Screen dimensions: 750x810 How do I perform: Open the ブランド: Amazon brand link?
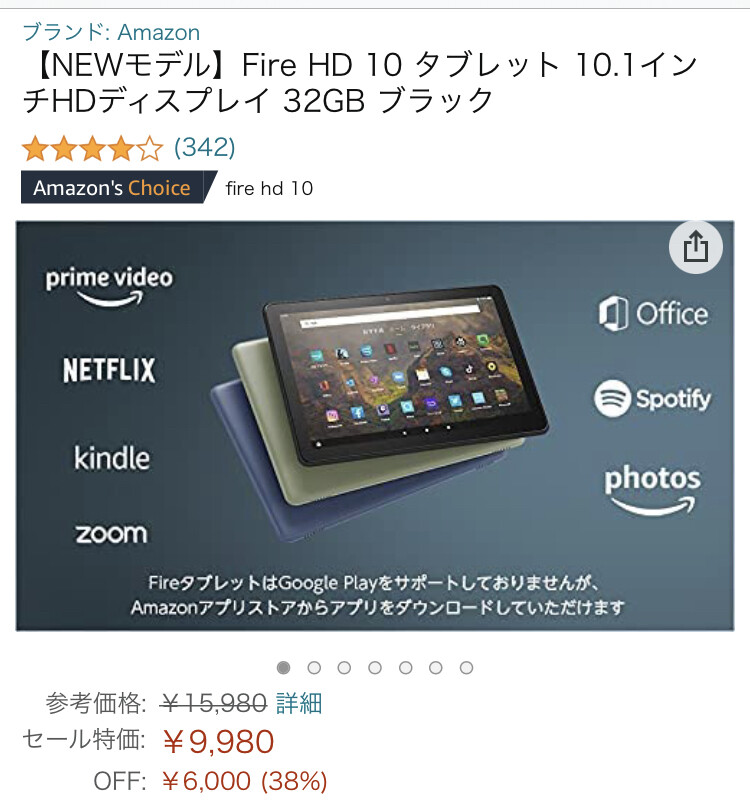(111, 32)
